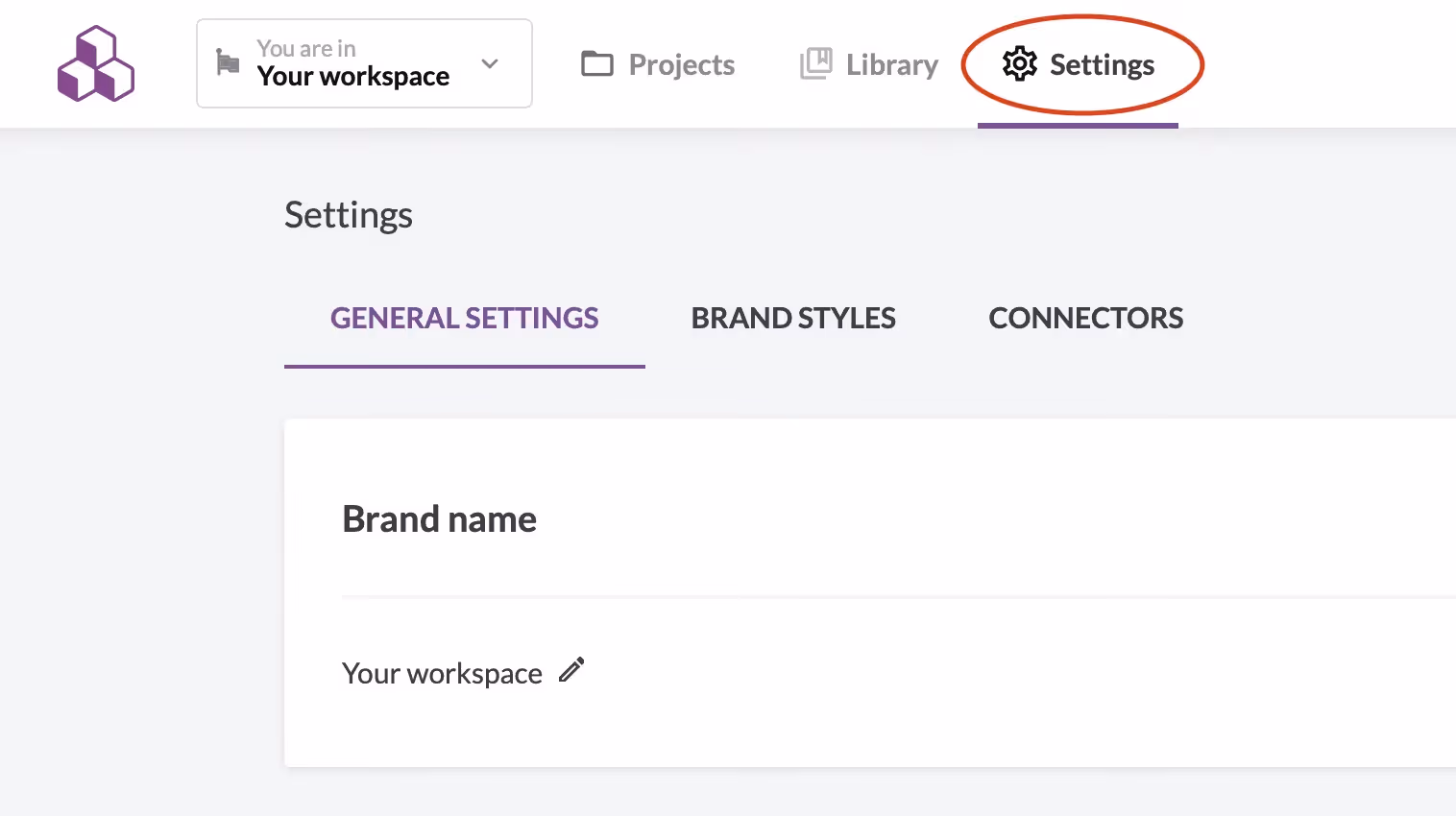Screen dimensions: 1456x816
Task: Open Settings in top navigation
Action: pos(1078,64)
